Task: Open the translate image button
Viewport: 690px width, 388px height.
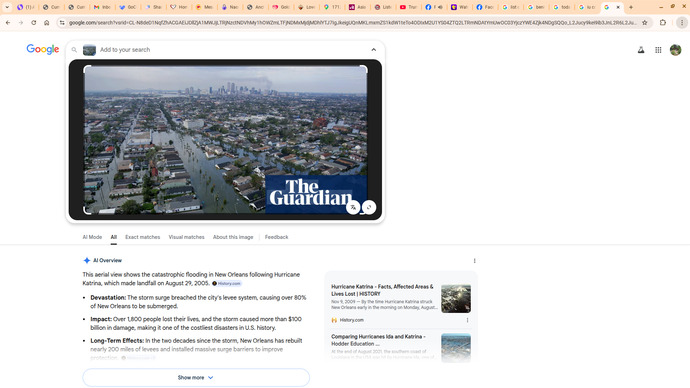Action: tap(353, 207)
